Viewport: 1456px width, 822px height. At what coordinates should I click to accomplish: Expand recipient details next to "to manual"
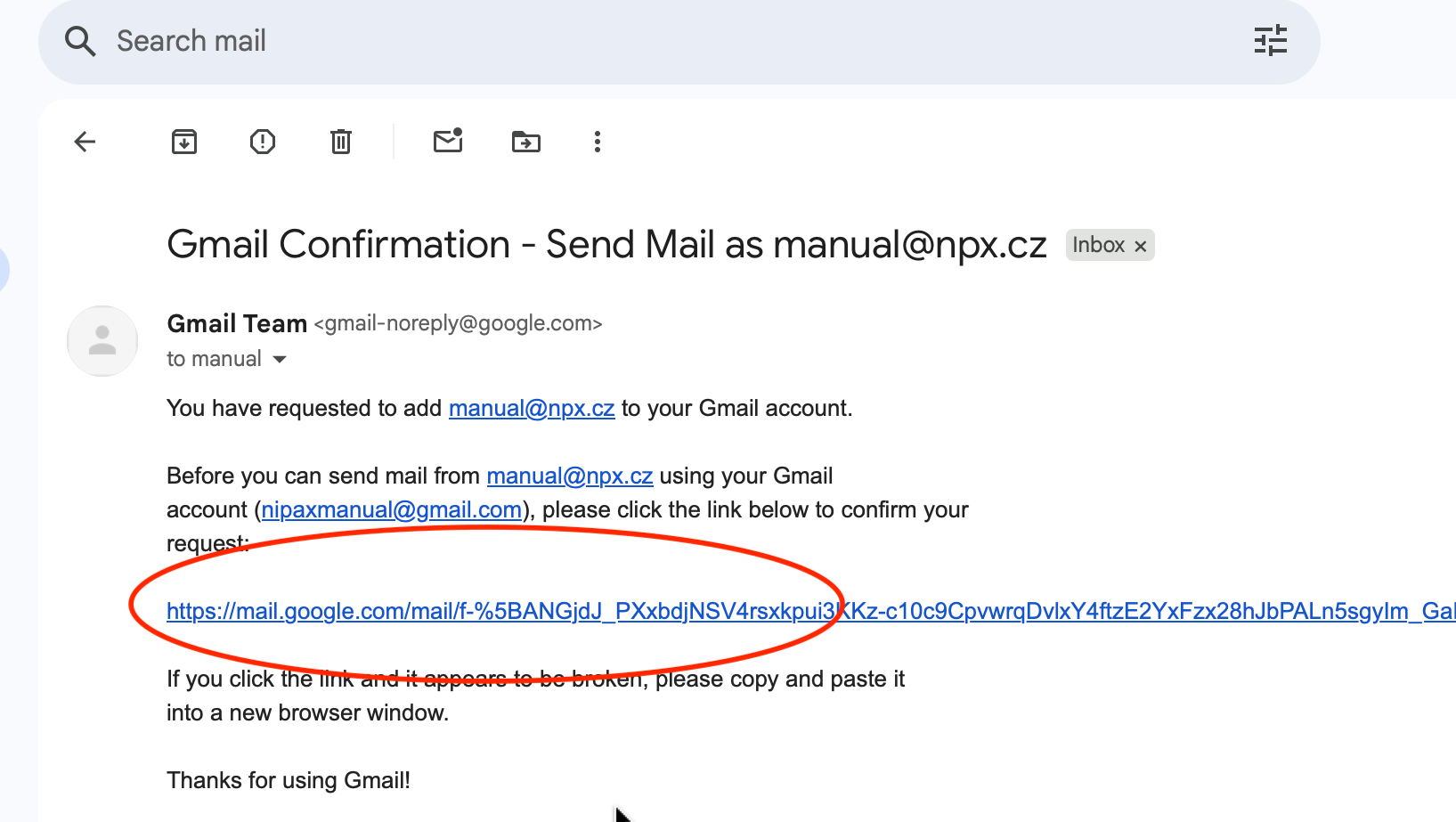(x=280, y=359)
